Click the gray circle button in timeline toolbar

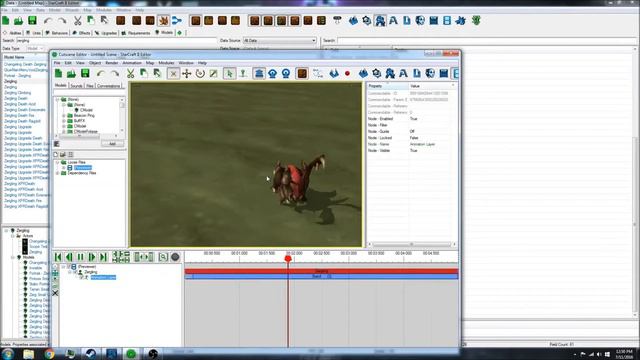coord(175,257)
